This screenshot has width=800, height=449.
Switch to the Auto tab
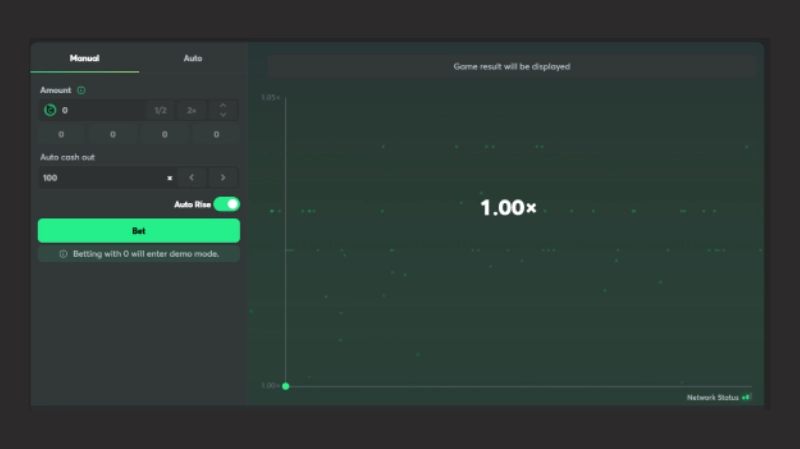pyautogui.click(x=192, y=58)
